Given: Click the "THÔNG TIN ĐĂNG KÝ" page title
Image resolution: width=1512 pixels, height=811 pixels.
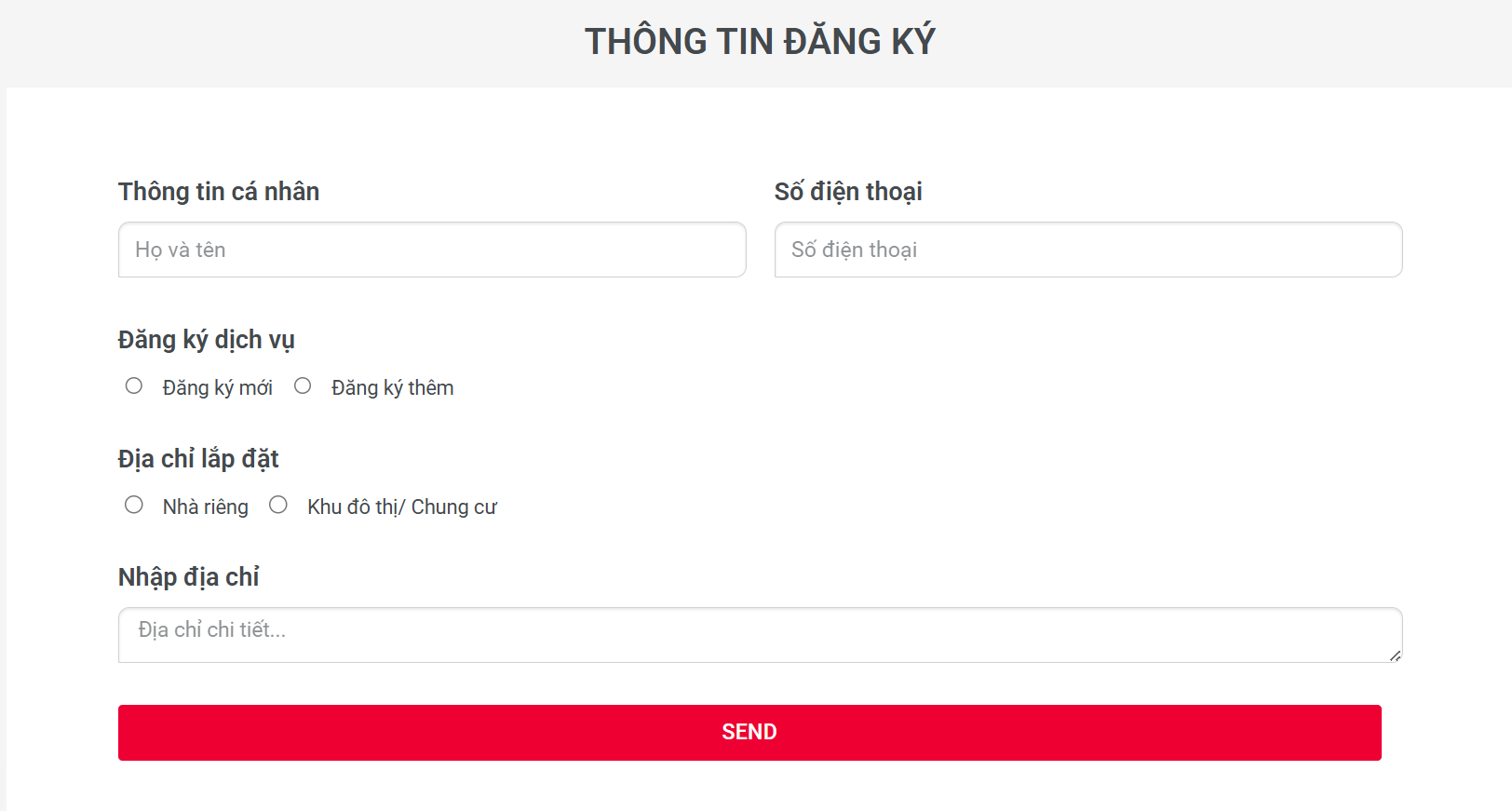Looking at the screenshot, I should pyautogui.click(x=760, y=40).
